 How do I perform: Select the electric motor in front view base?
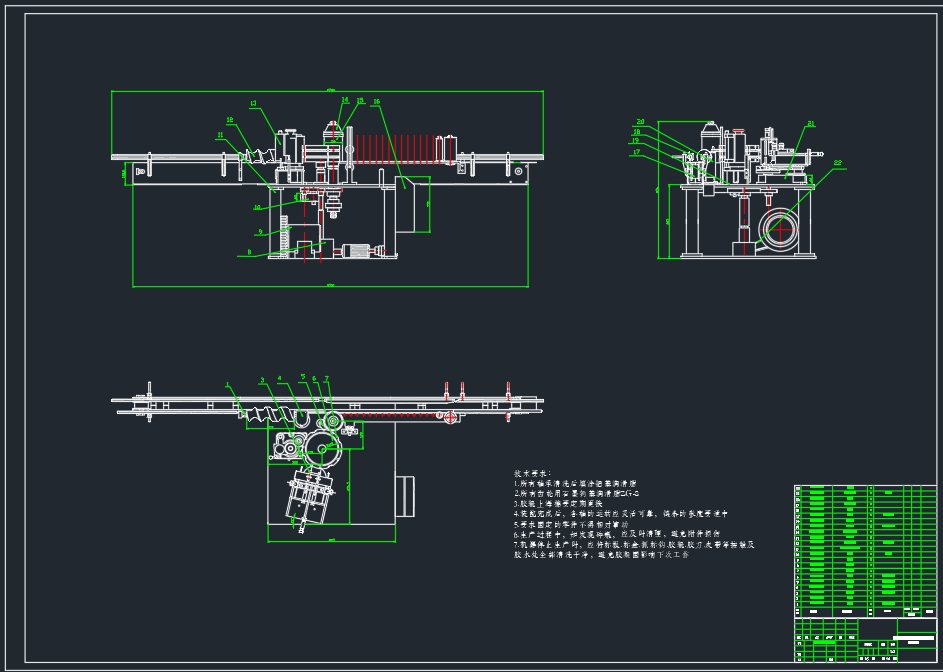coord(358,251)
